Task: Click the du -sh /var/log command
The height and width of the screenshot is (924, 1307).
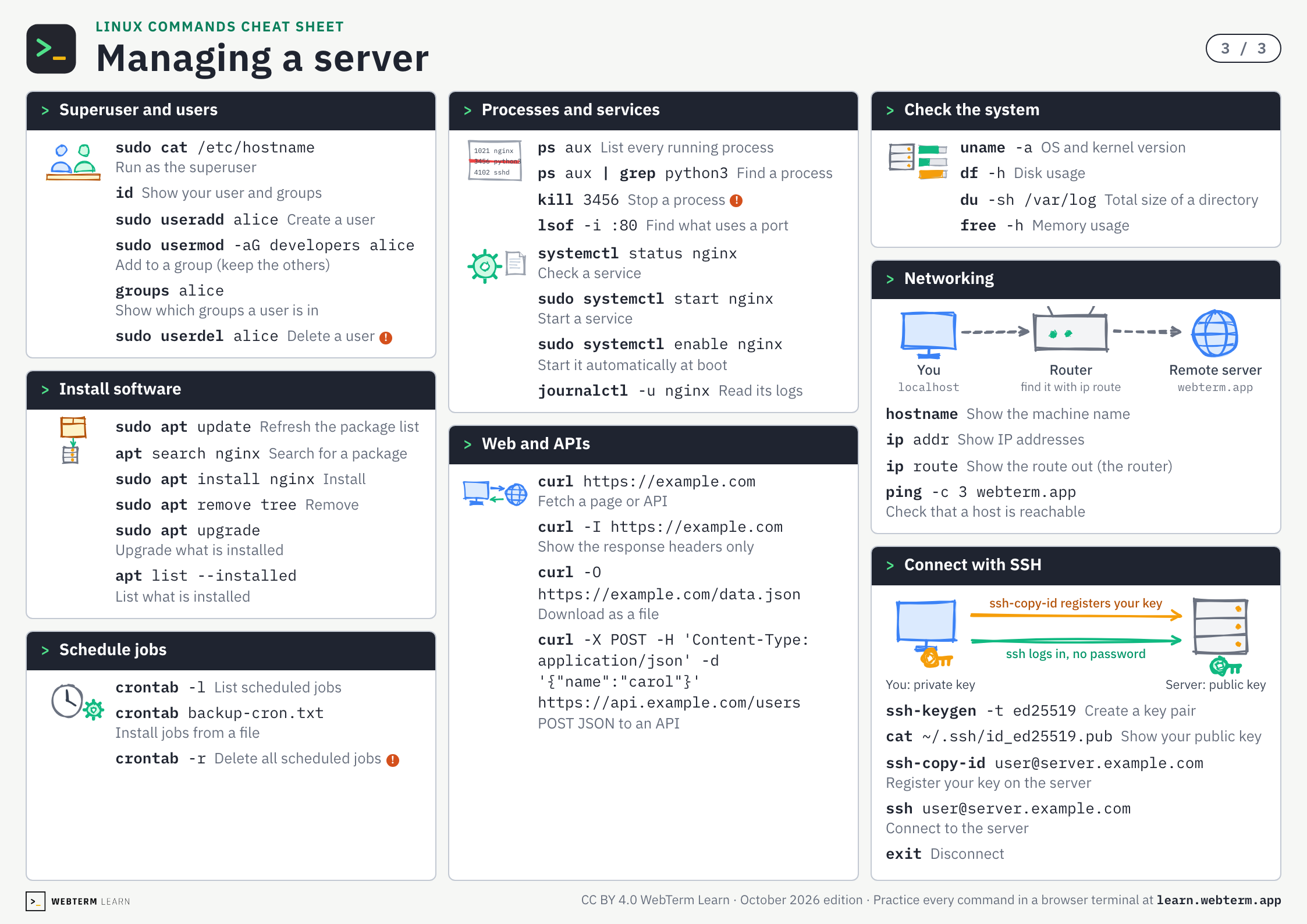Action: pos(1028,200)
